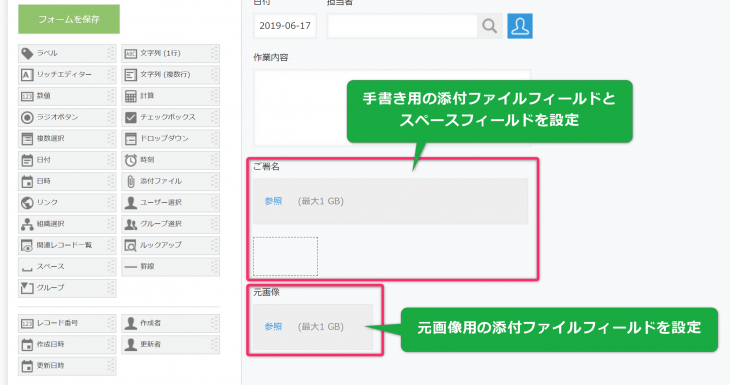Select the 添付ファイル paperclip icon

[x=131, y=181]
